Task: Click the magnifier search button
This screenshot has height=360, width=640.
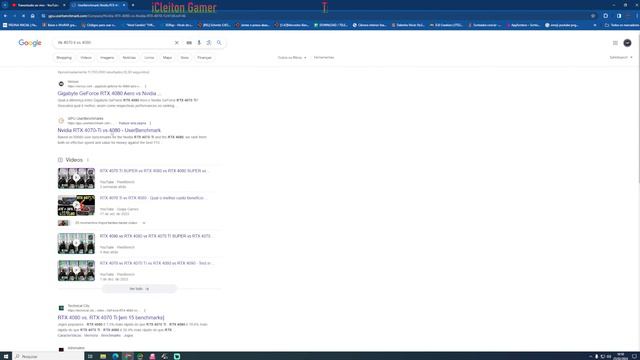Action: (x=219, y=42)
